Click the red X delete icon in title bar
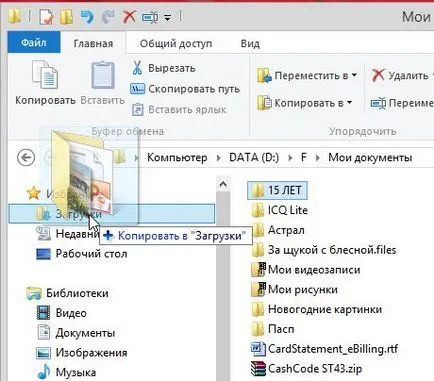434x381 pixels. coord(129,16)
